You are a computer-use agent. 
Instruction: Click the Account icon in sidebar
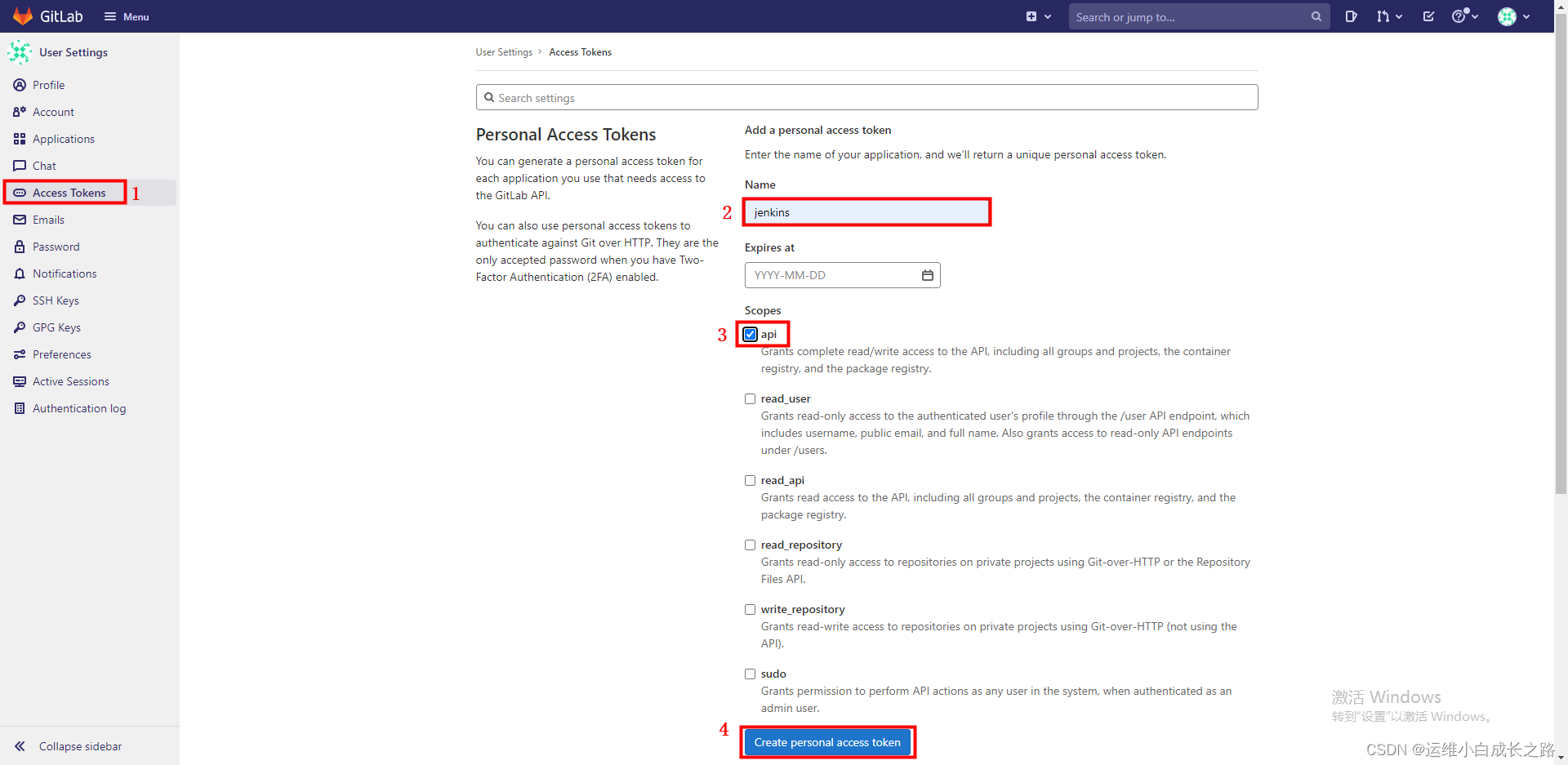20,112
